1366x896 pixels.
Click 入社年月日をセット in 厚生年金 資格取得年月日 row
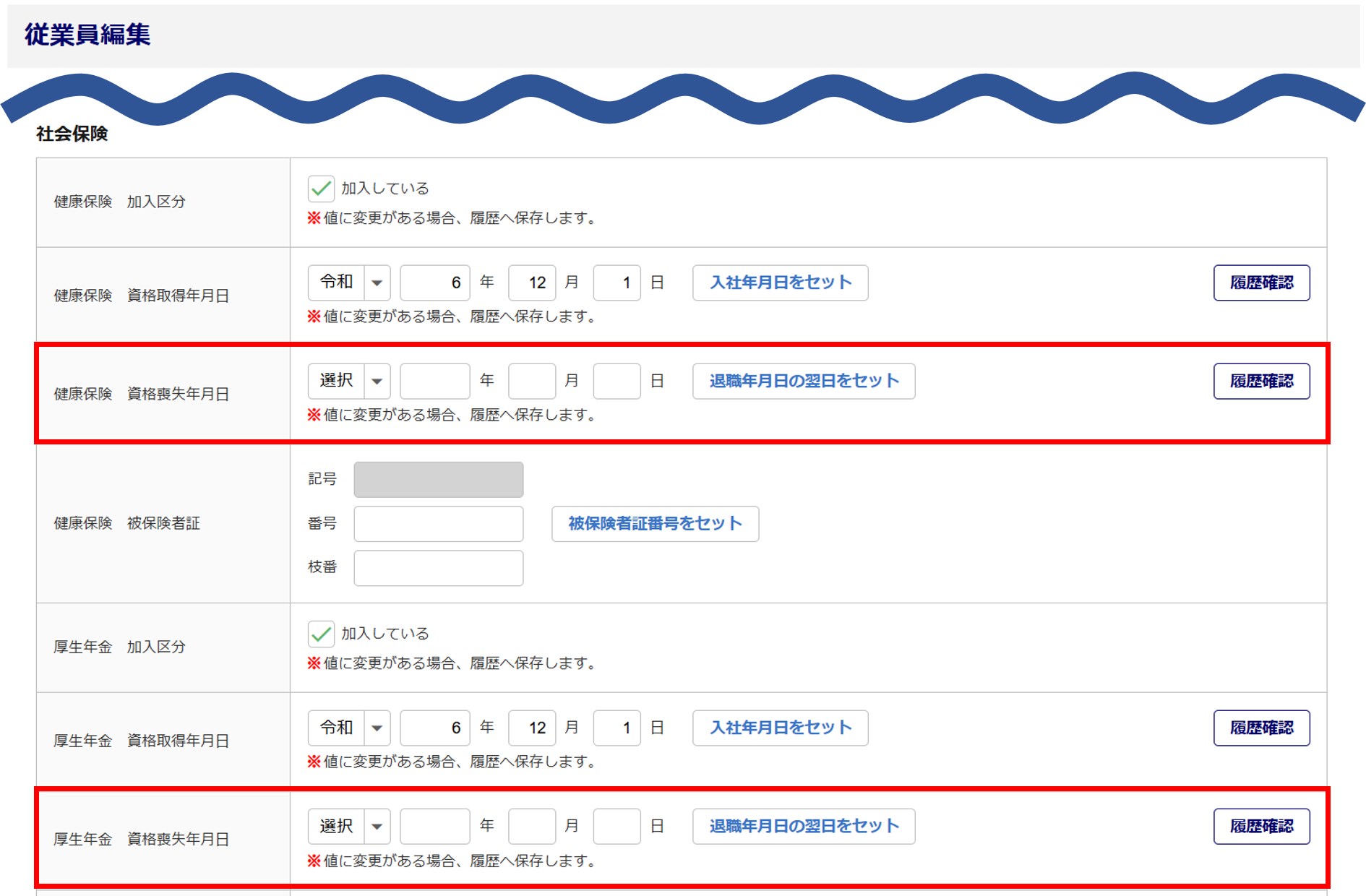(781, 728)
